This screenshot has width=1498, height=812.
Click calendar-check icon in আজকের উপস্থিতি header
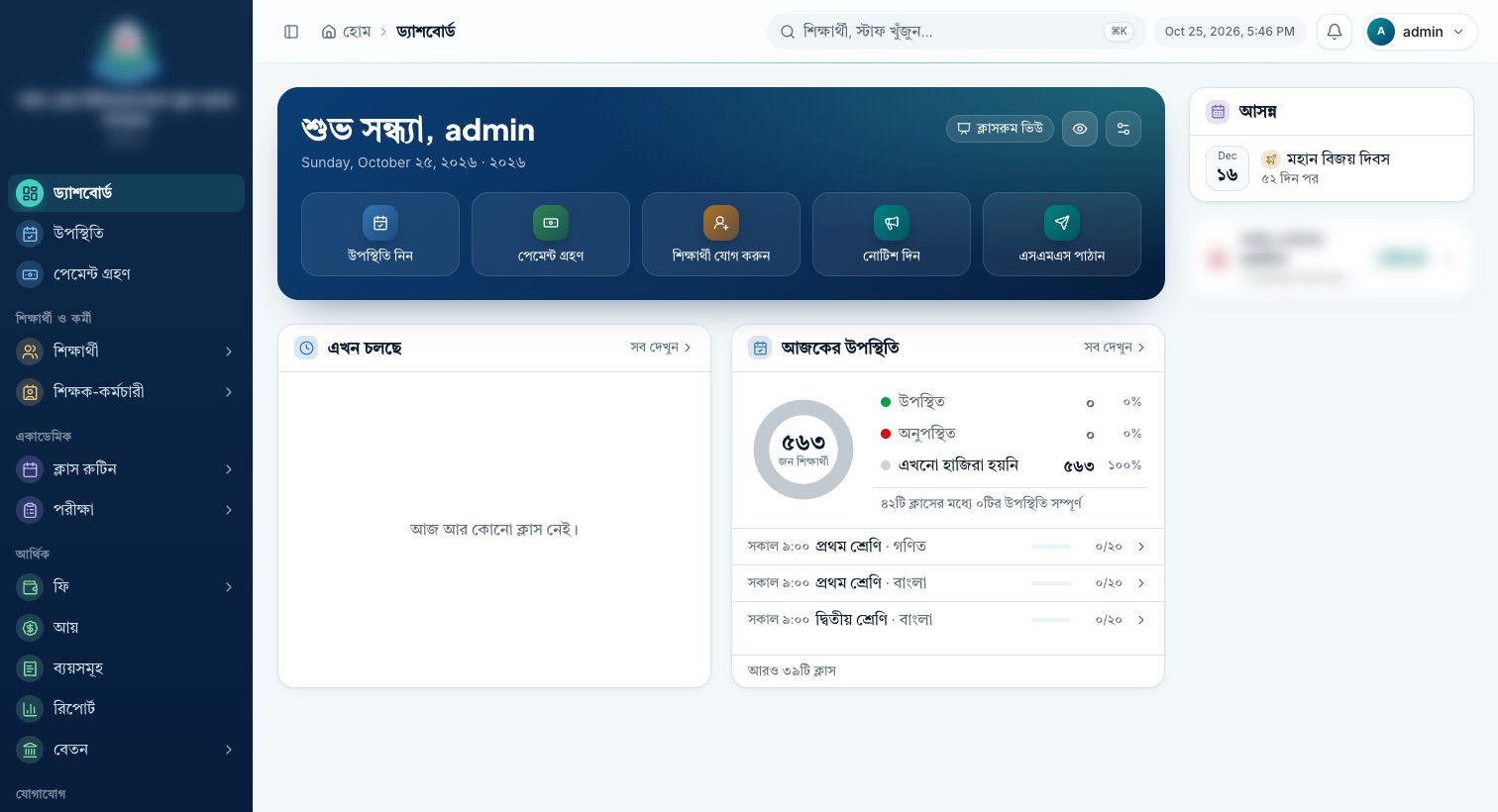[x=760, y=349]
